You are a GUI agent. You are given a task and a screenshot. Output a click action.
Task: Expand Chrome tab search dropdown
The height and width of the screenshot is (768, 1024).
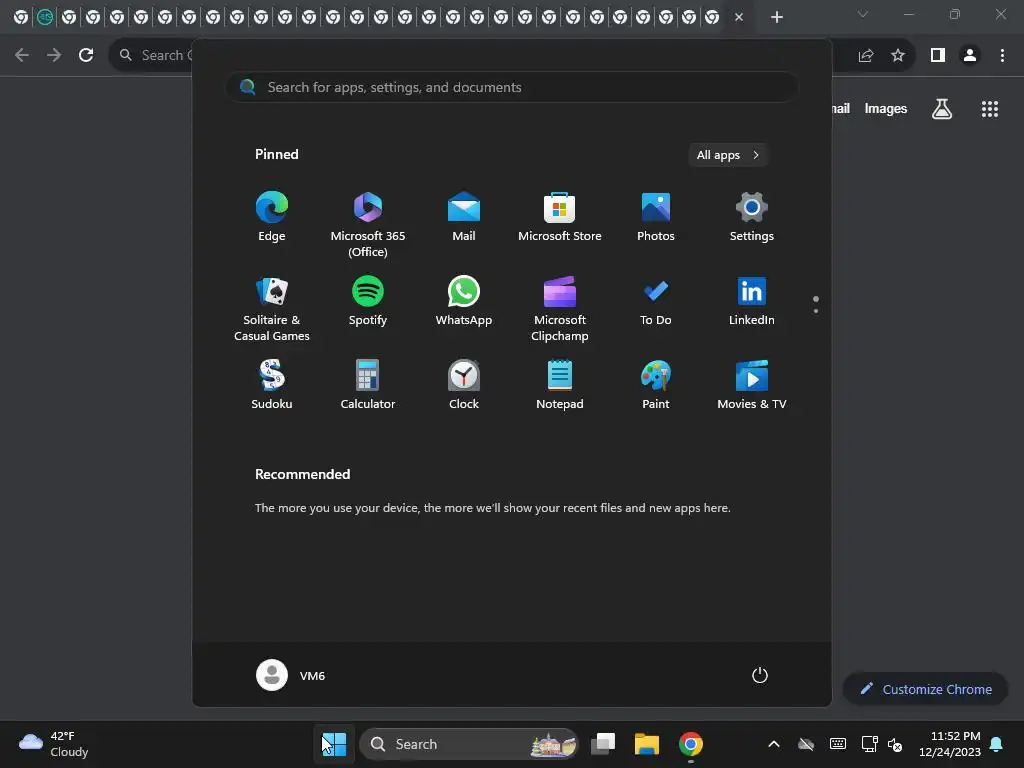(863, 14)
